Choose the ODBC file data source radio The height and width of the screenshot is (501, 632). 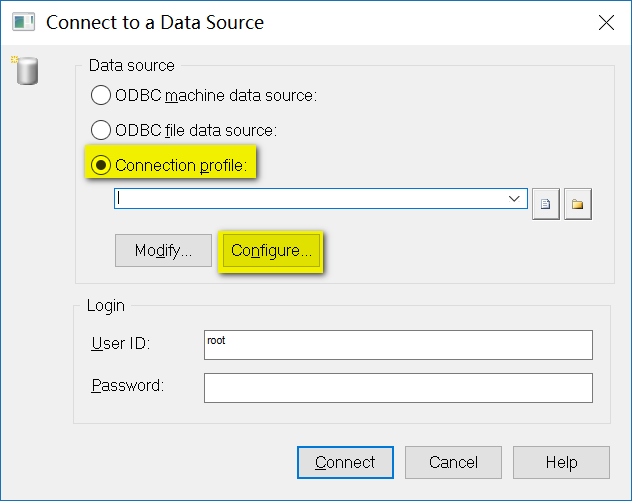click(x=102, y=130)
